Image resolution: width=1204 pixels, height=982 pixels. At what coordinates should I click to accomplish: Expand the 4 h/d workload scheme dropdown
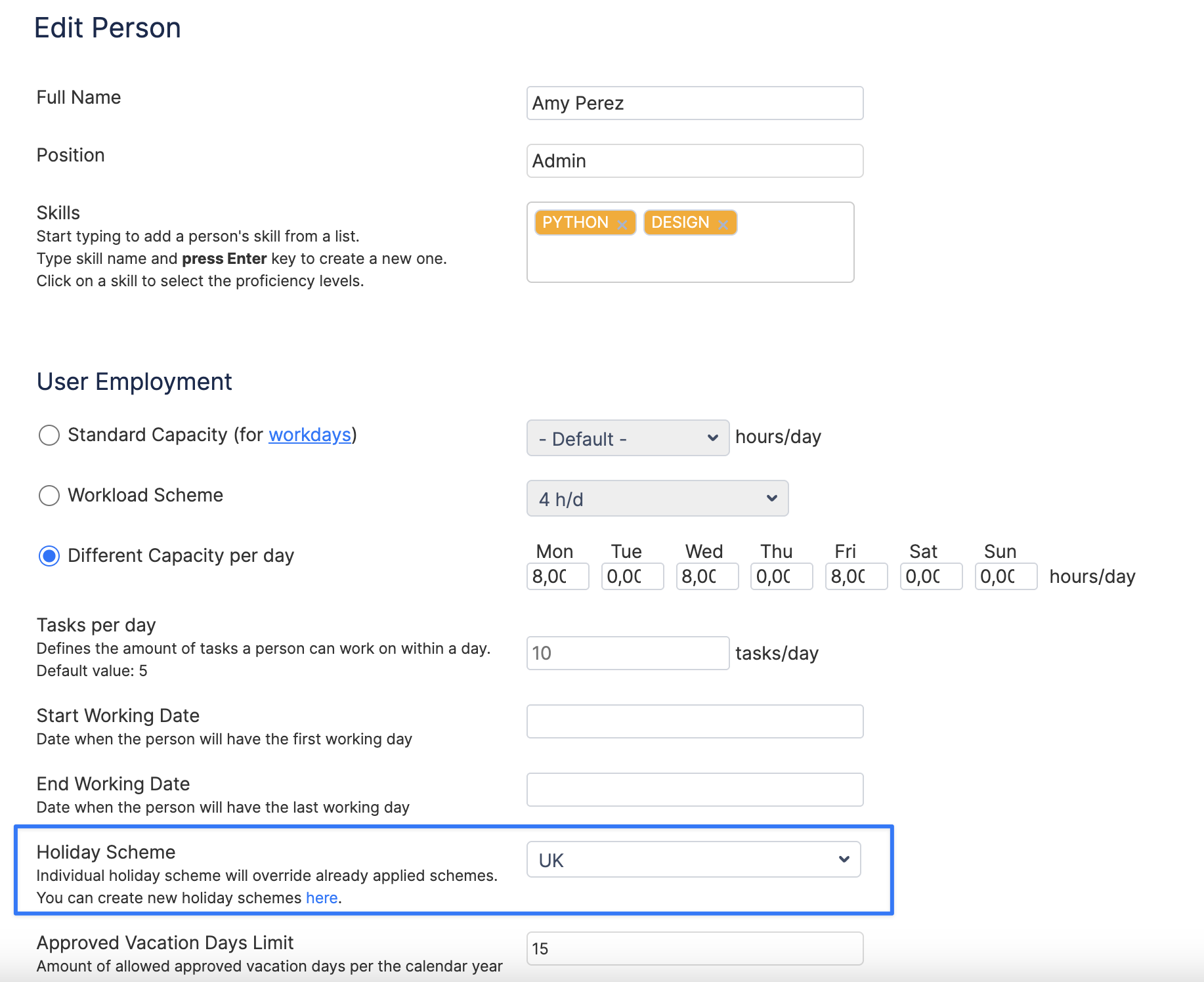pos(656,499)
